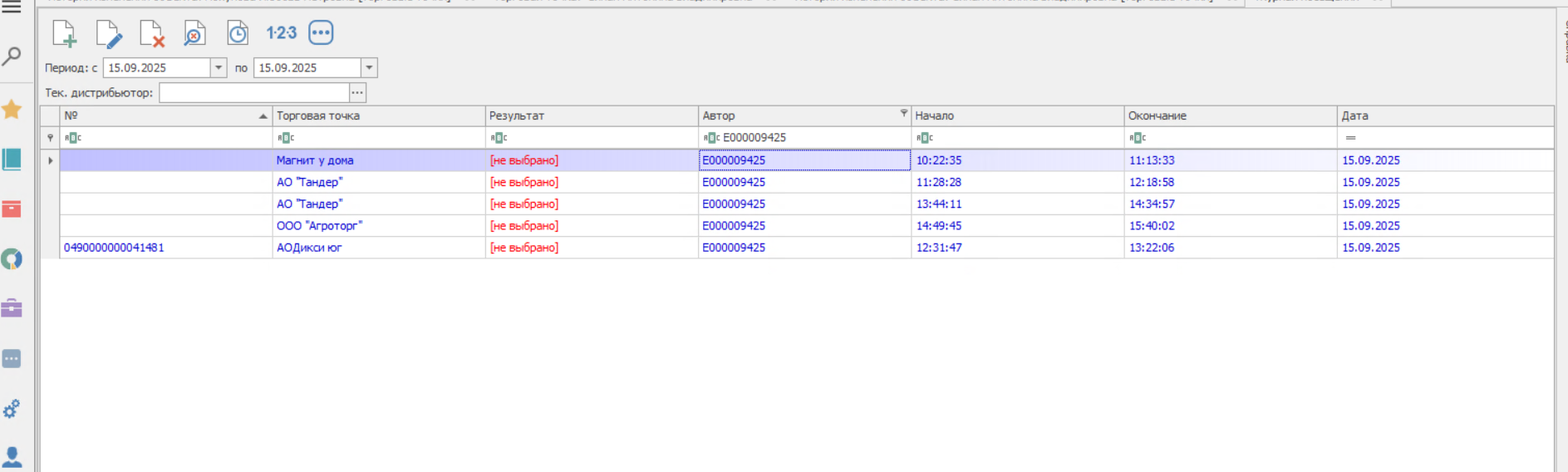Image resolution: width=1568 pixels, height=472 pixels.
Task: Sort by the Дата column header
Action: (x=1446, y=116)
